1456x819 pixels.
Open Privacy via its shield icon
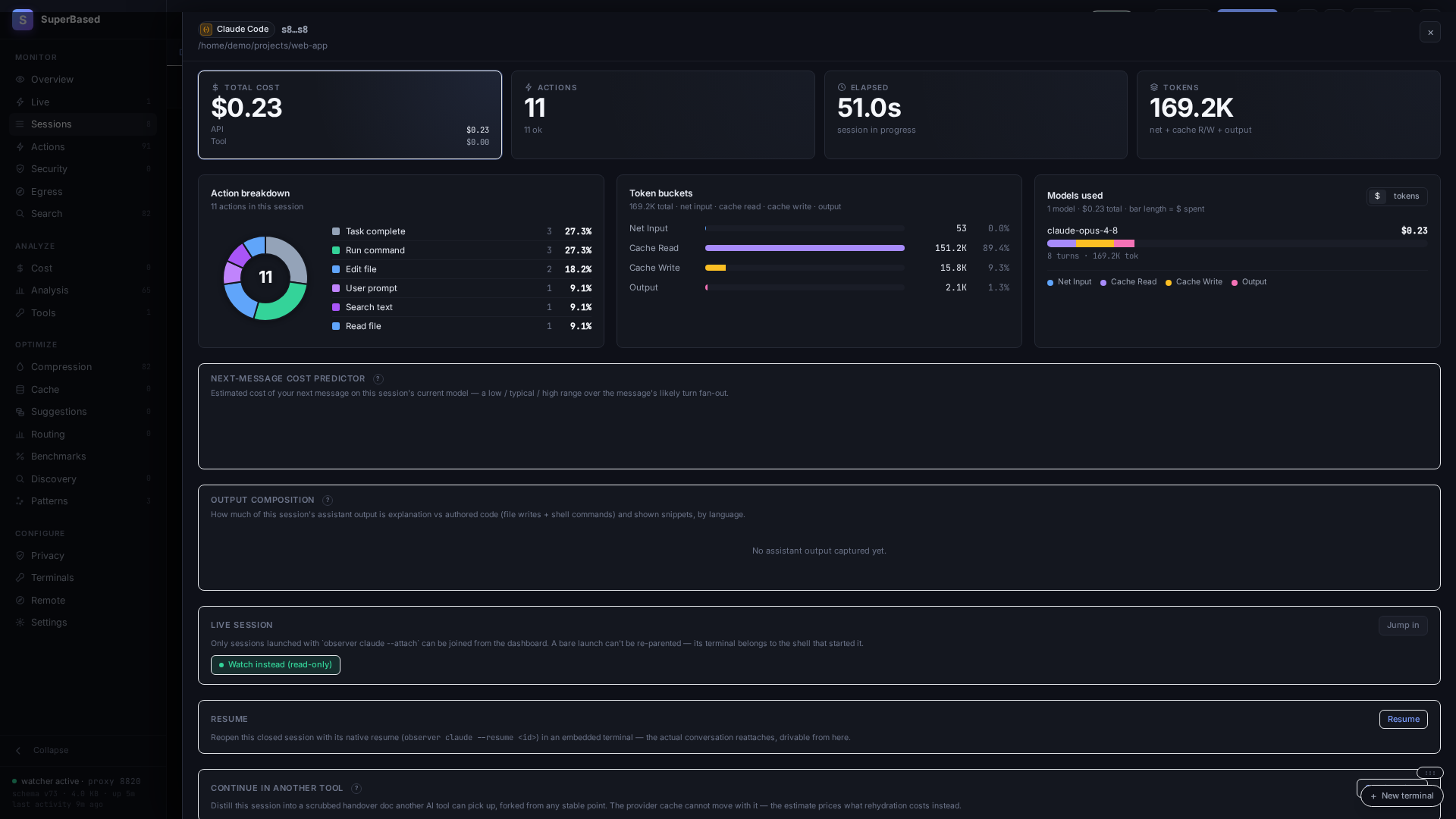coord(20,556)
